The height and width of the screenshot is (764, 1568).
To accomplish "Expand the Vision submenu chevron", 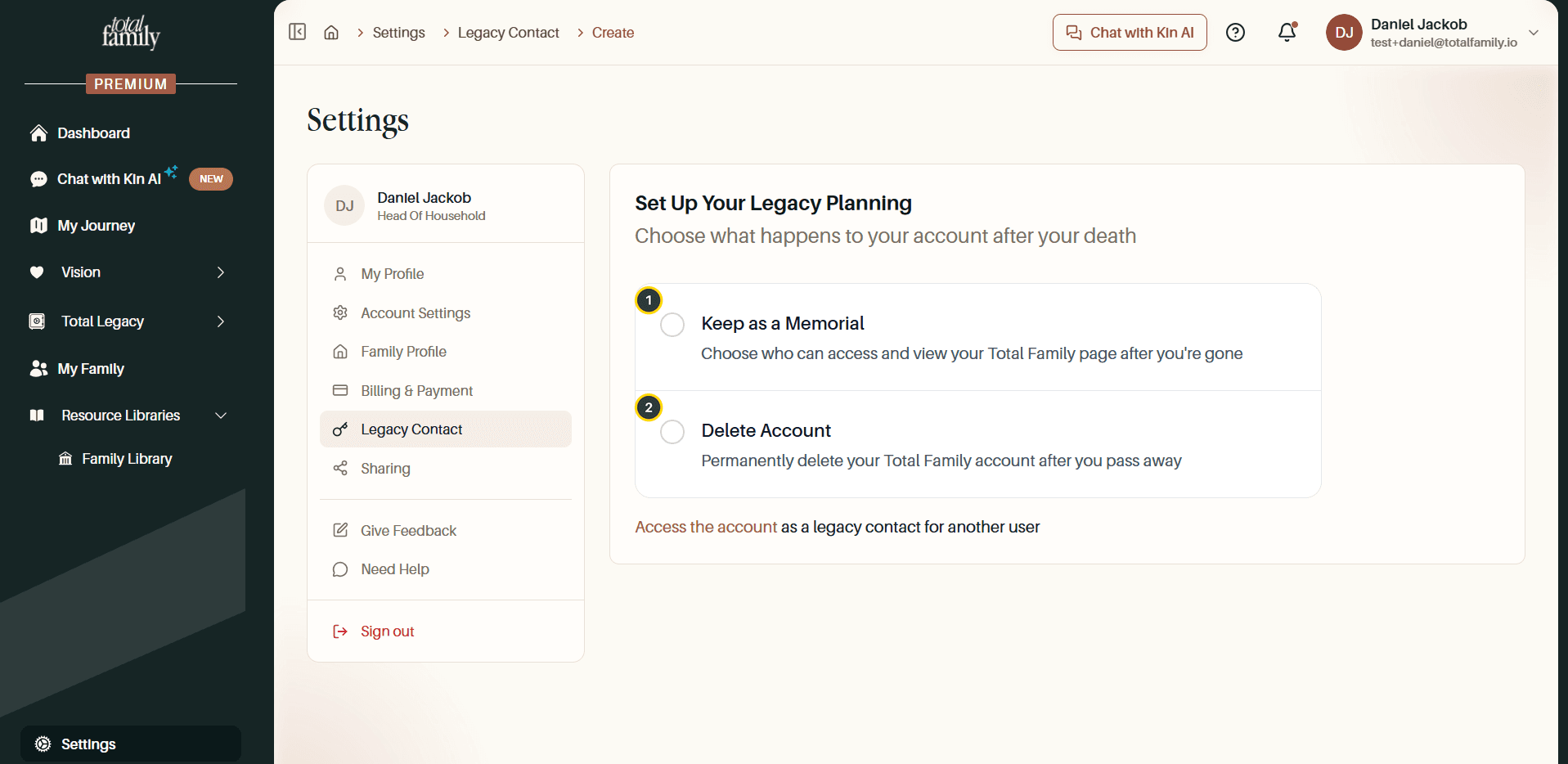I will [221, 272].
